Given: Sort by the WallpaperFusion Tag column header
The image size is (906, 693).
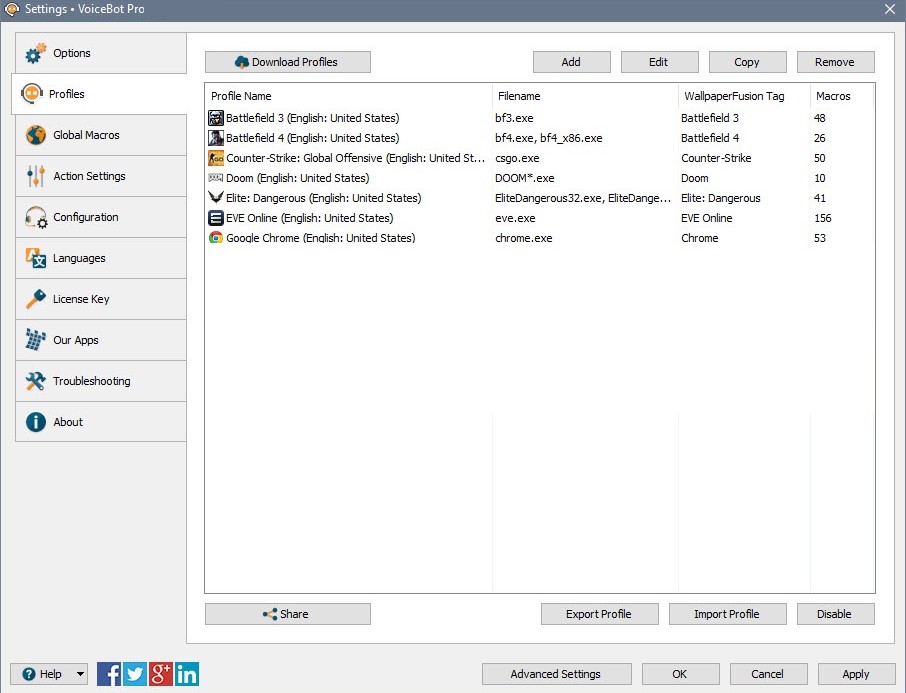Looking at the screenshot, I should coord(744,96).
